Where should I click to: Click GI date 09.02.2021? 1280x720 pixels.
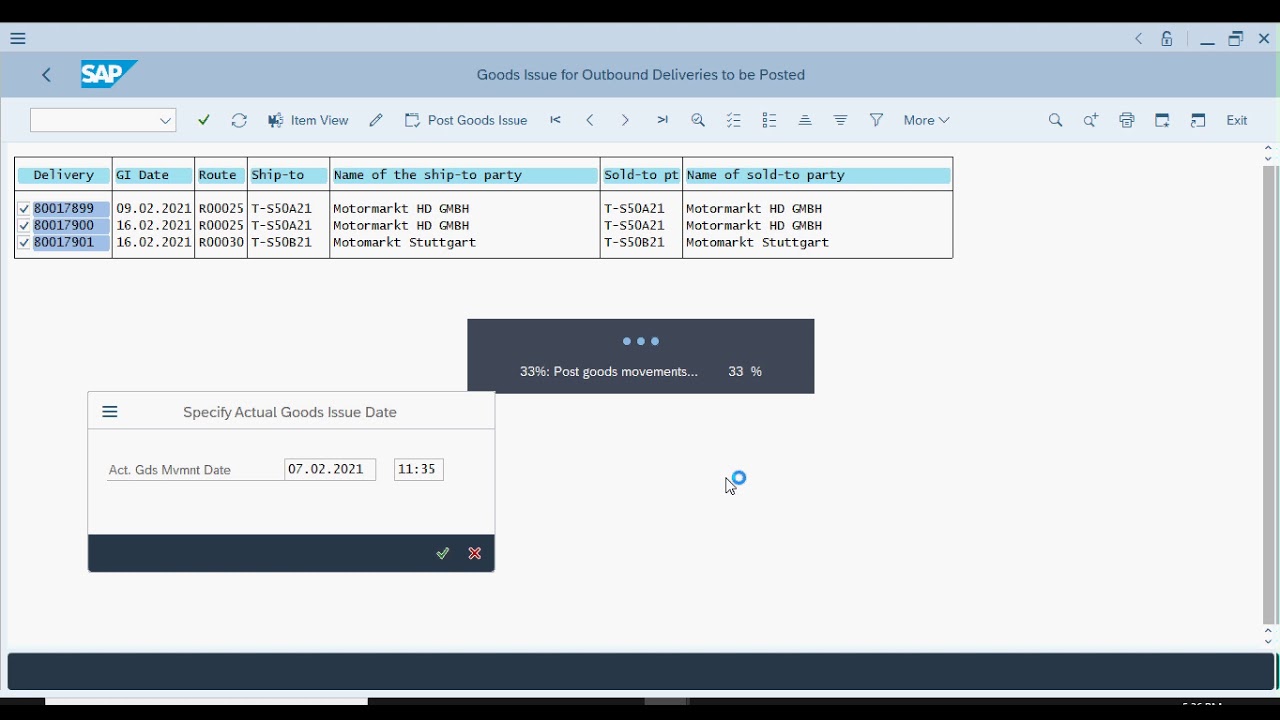pyautogui.click(x=154, y=209)
